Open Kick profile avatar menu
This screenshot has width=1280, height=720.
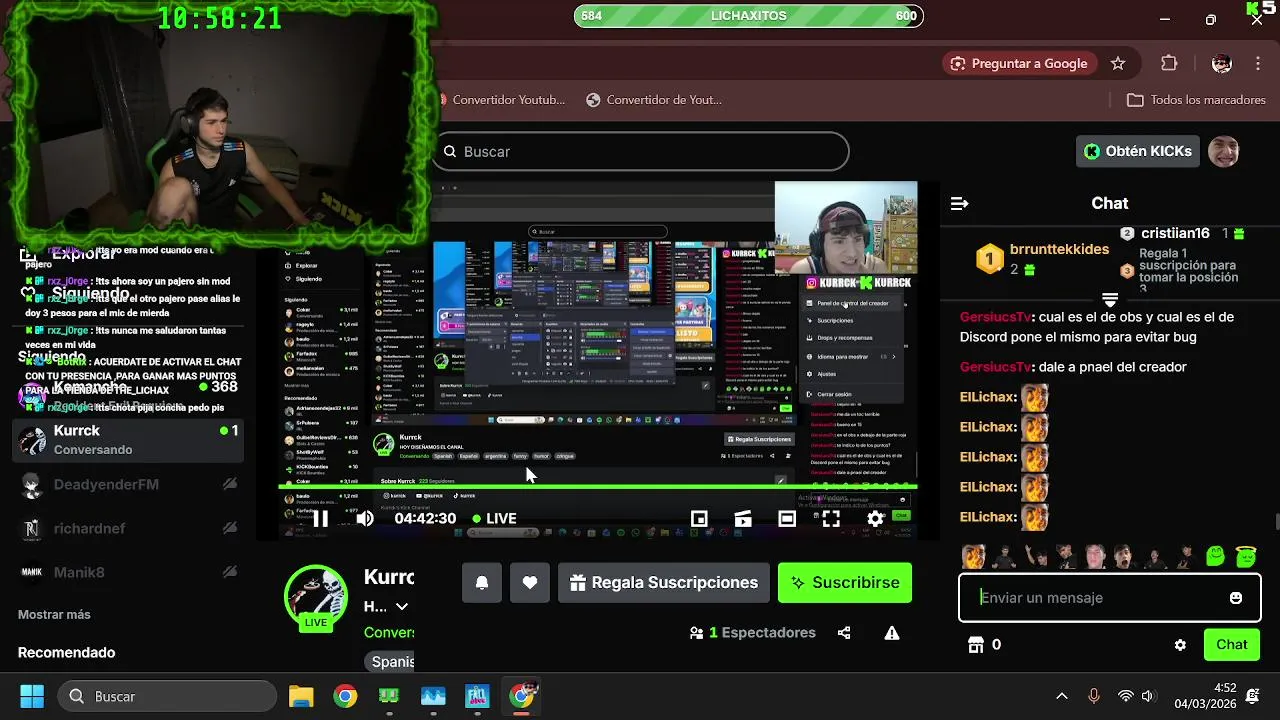point(1224,151)
